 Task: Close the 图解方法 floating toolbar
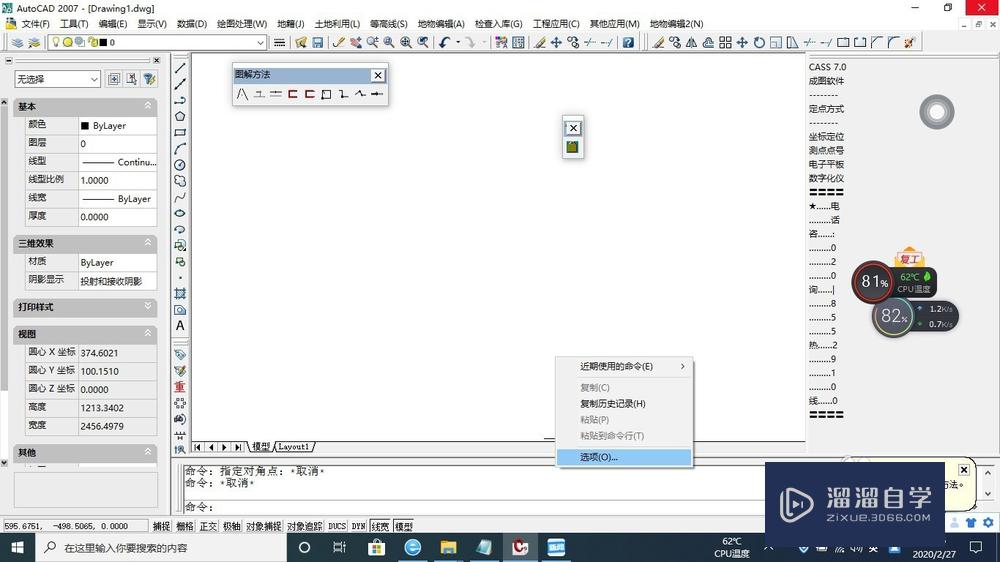tap(378, 75)
